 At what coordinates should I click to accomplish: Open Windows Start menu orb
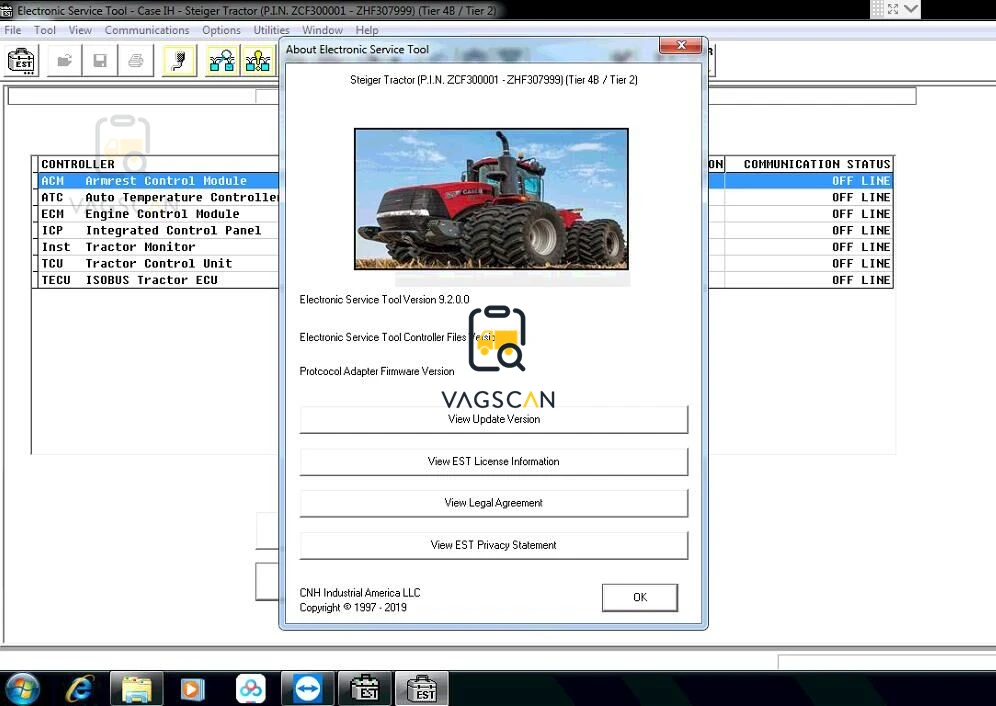pos(23,688)
